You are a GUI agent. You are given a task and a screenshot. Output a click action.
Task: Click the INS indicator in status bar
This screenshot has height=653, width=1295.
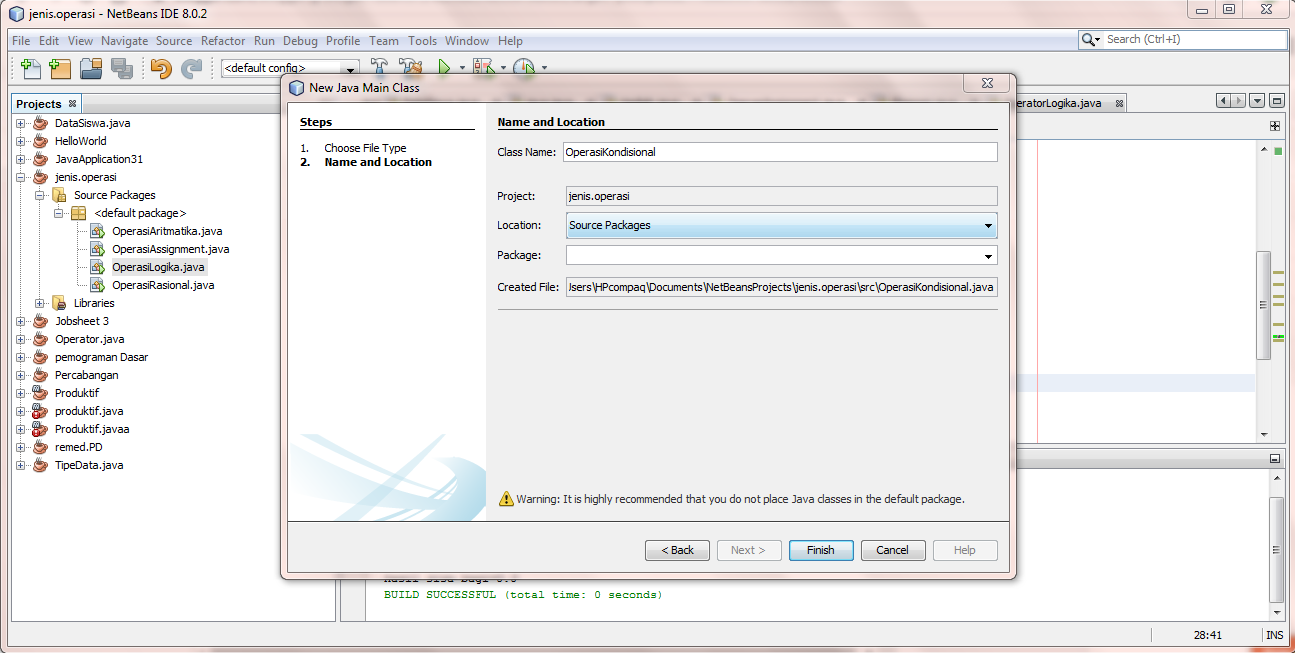[x=1274, y=635]
